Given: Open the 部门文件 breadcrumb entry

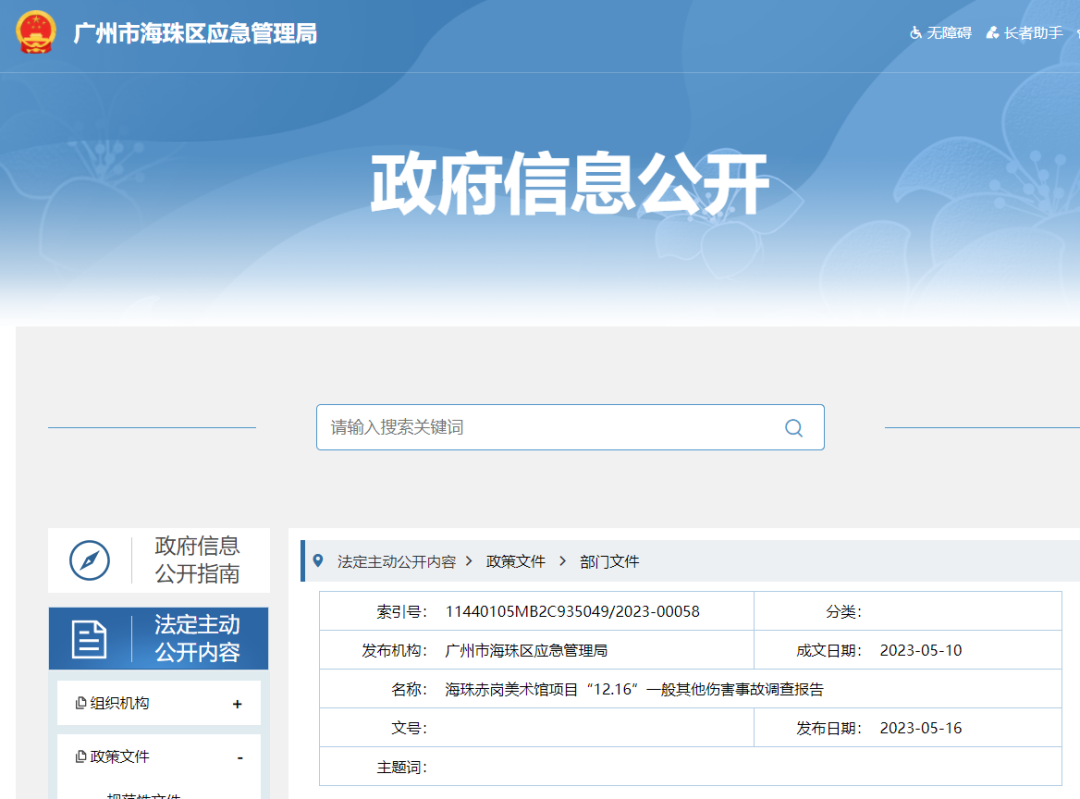Looking at the screenshot, I should coord(607,561).
